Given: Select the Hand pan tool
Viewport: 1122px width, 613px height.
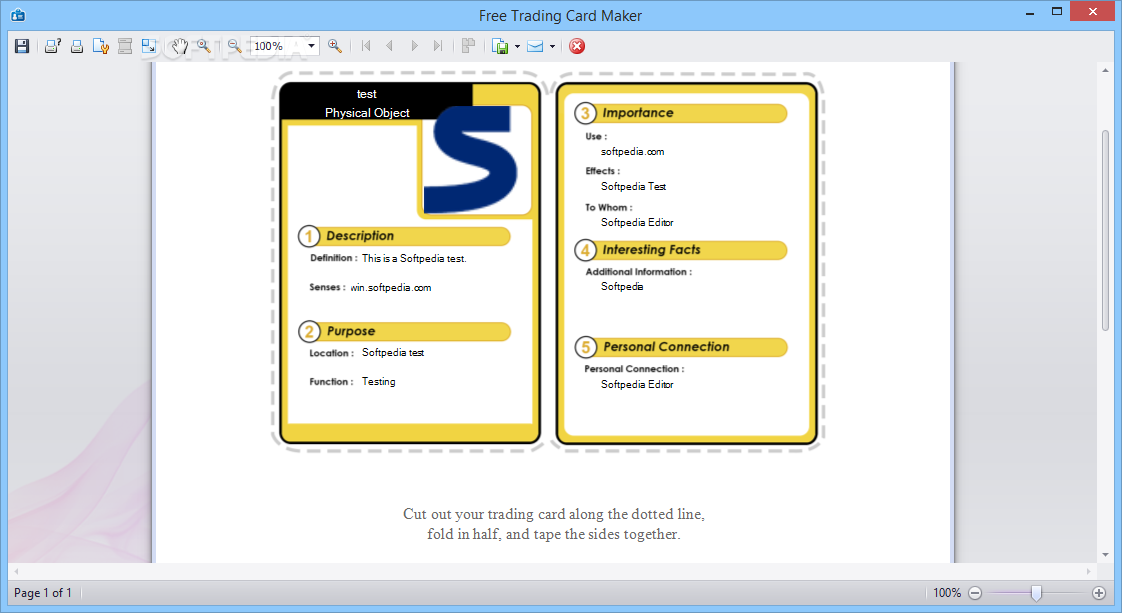Looking at the screenshot, I should (179, 46).
